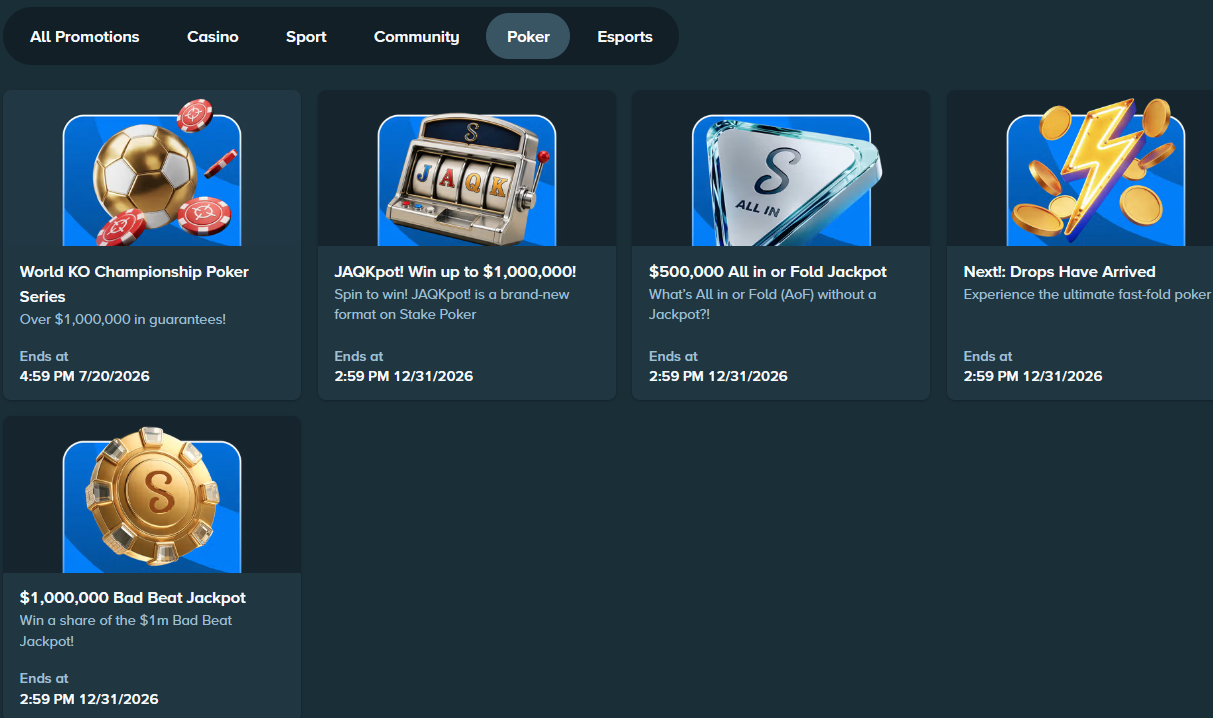Switch to the Casino tab

(x=213, y=37)
